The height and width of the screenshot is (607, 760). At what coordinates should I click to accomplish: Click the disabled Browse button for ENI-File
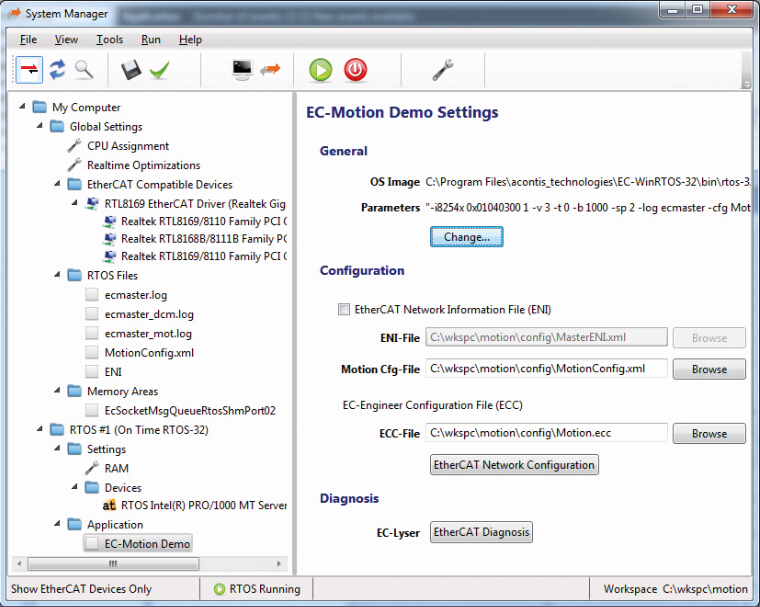pyautogui.click(x=709, y=337)
